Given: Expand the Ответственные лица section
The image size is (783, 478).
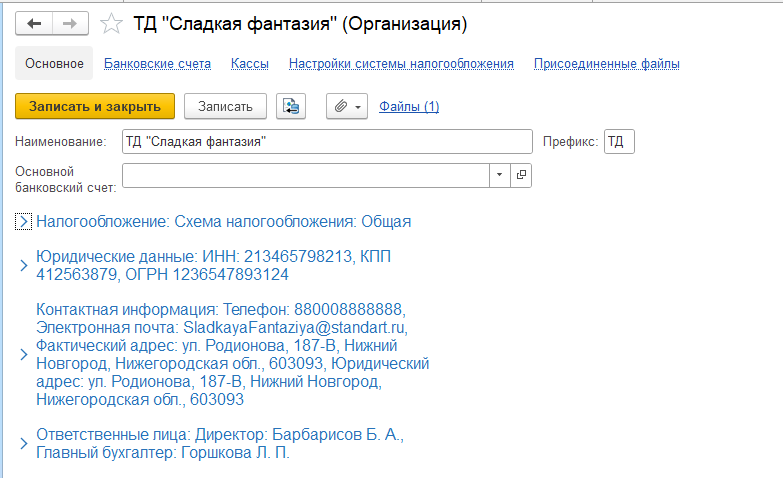Looking at the screenshot, I should pos(24,444).
